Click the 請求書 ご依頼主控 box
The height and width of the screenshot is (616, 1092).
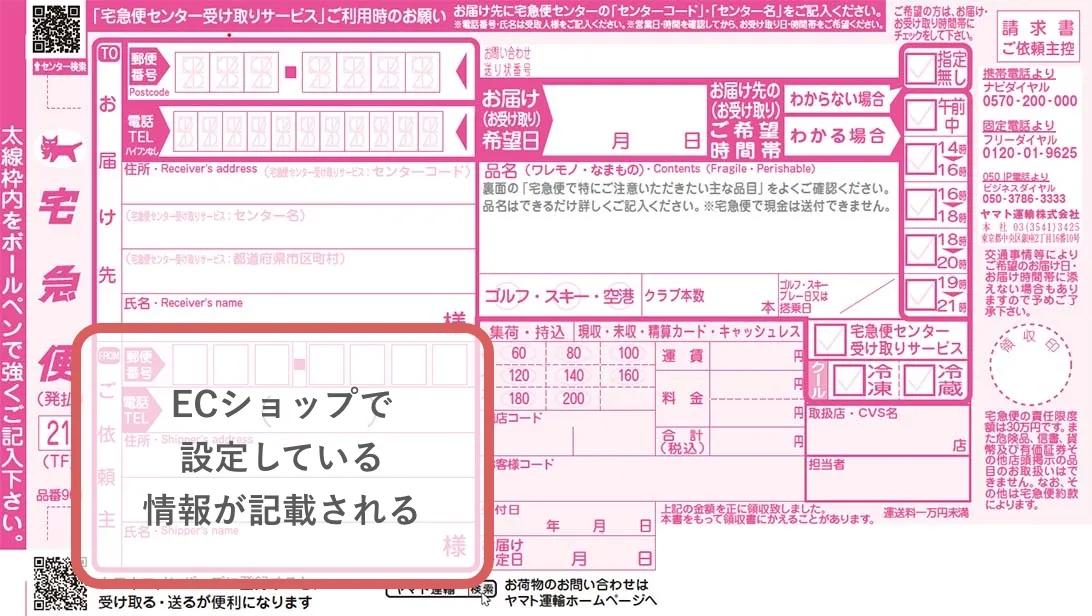click(1038, 37)
